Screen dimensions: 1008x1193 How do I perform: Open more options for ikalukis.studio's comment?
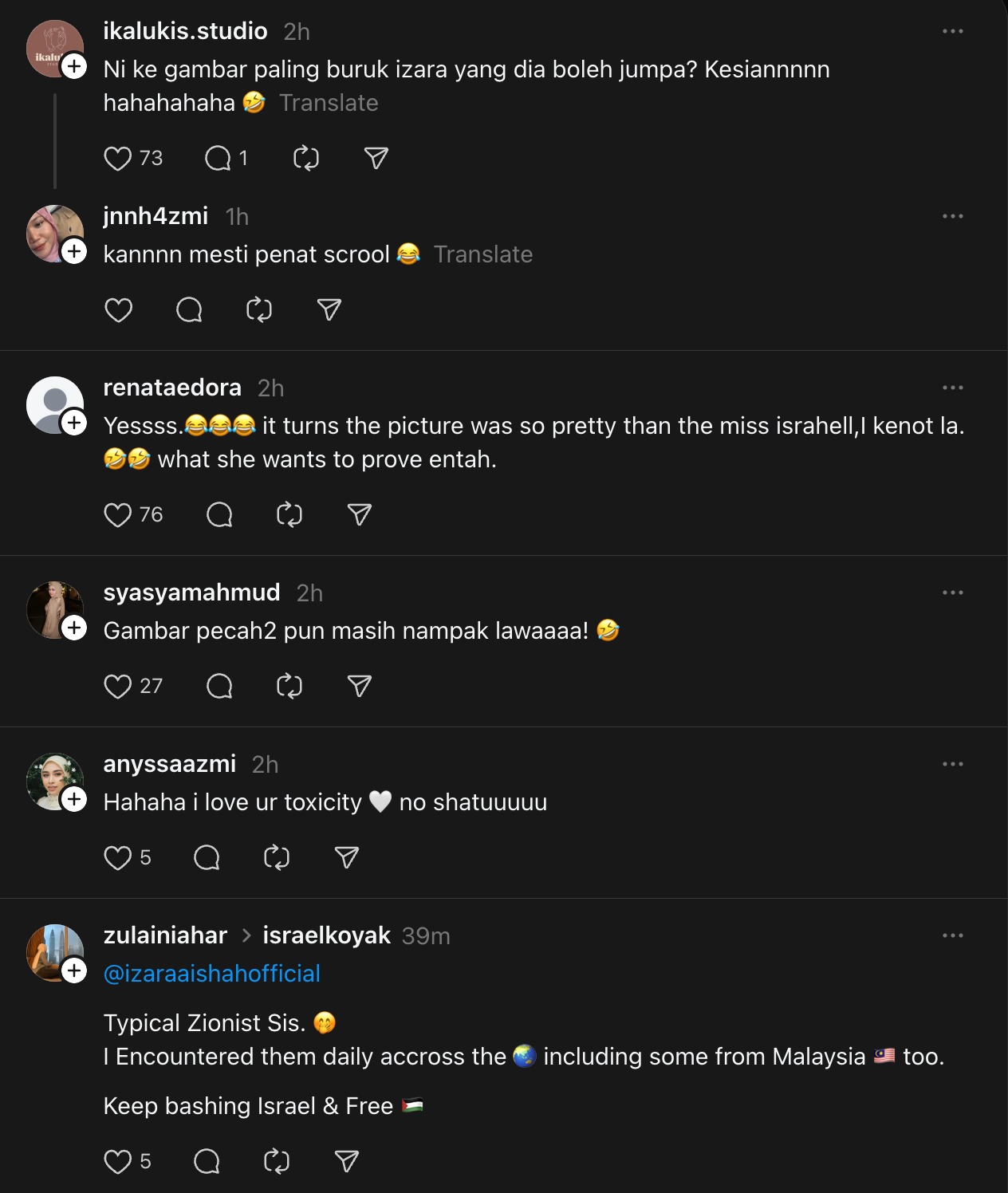[x=952, y=31]
